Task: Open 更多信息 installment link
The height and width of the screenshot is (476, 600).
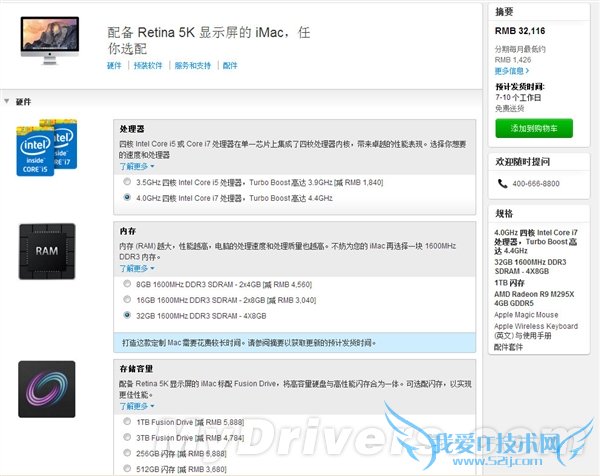Action: point(512,71)
